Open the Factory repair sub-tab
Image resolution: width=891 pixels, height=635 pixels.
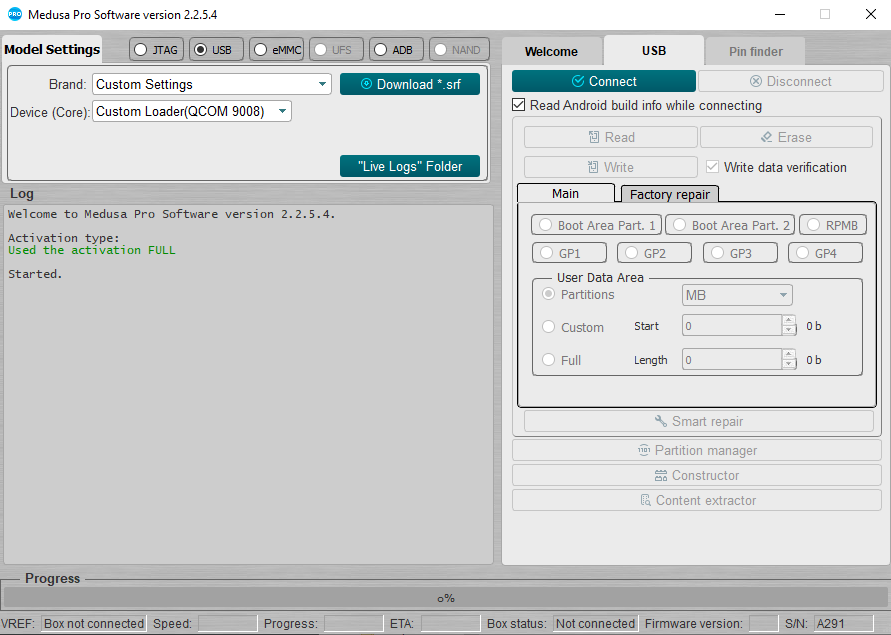(670, 194)
